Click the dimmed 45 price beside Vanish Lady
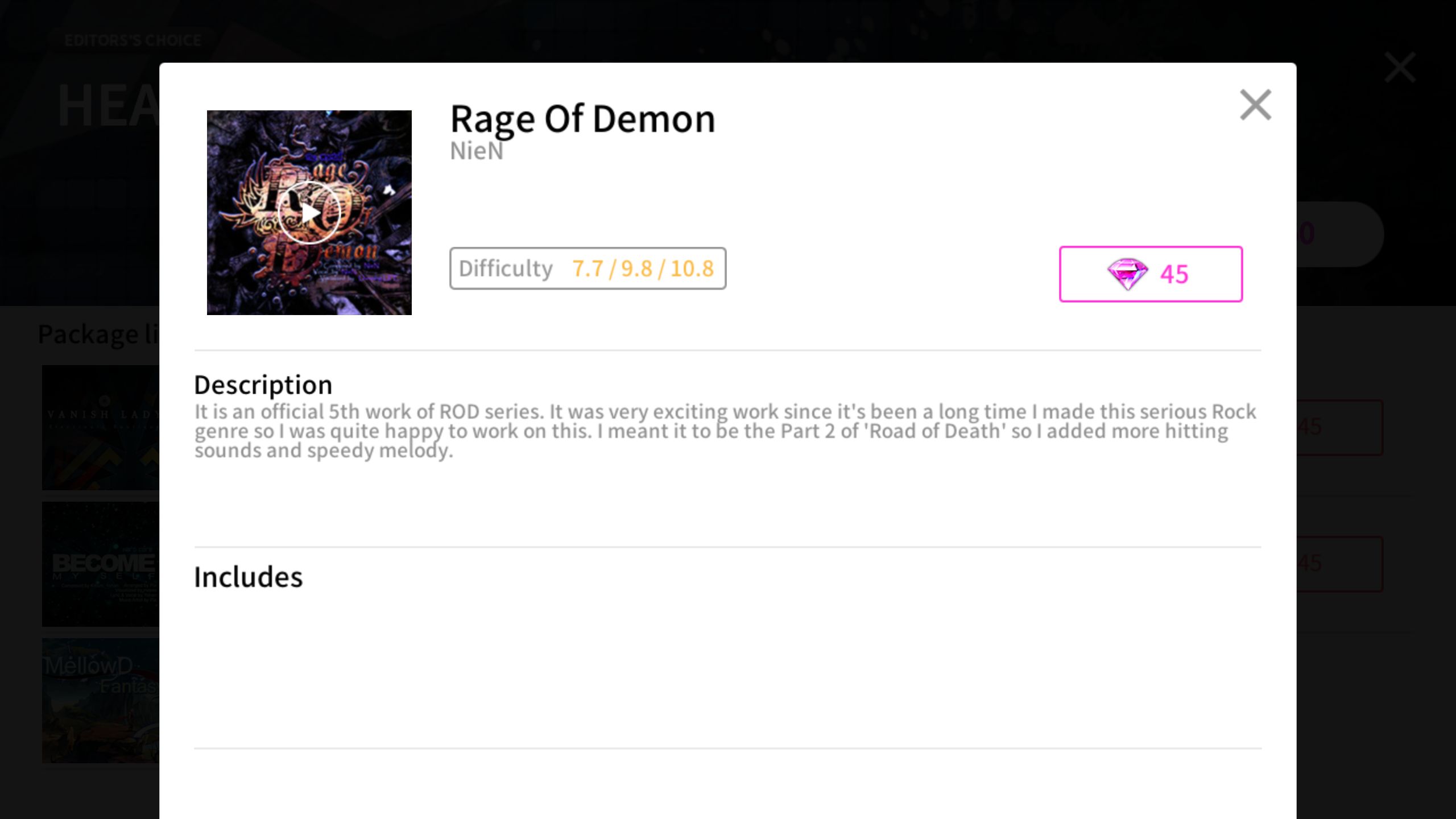The image size is (1456, 819). coord(1339,427)
